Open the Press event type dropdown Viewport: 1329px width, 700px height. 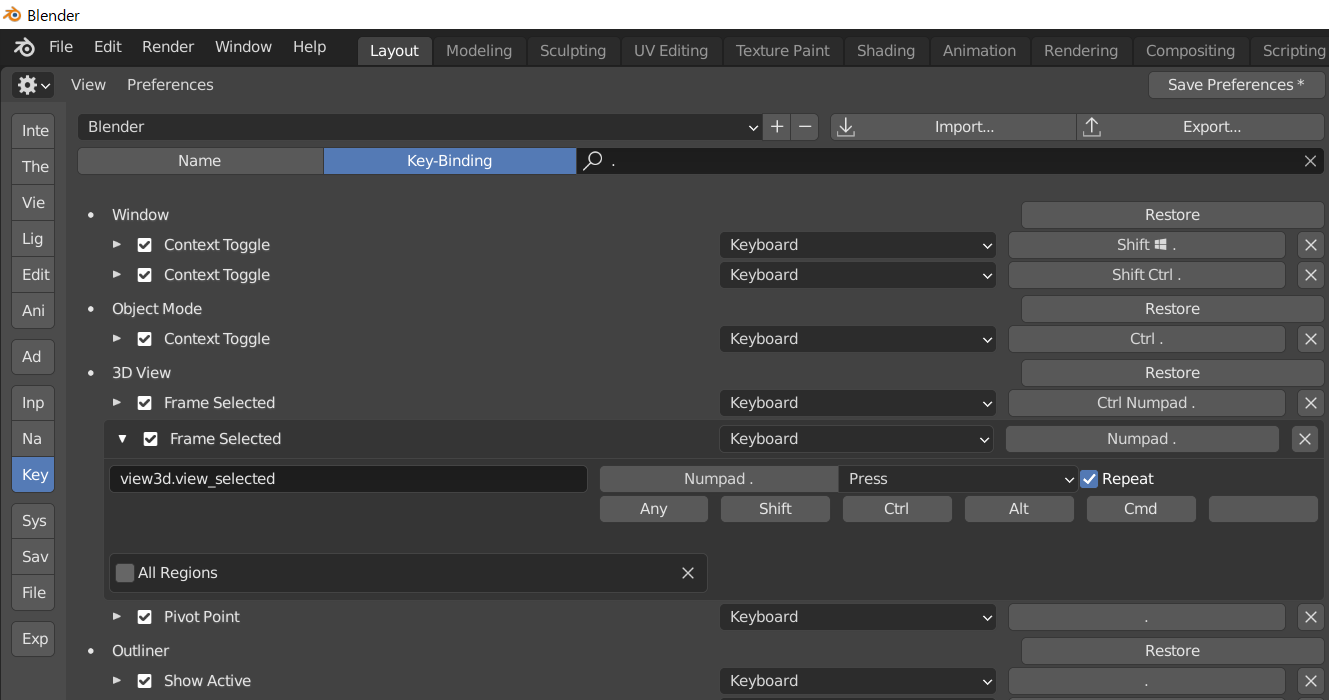(x=957, y=478)
